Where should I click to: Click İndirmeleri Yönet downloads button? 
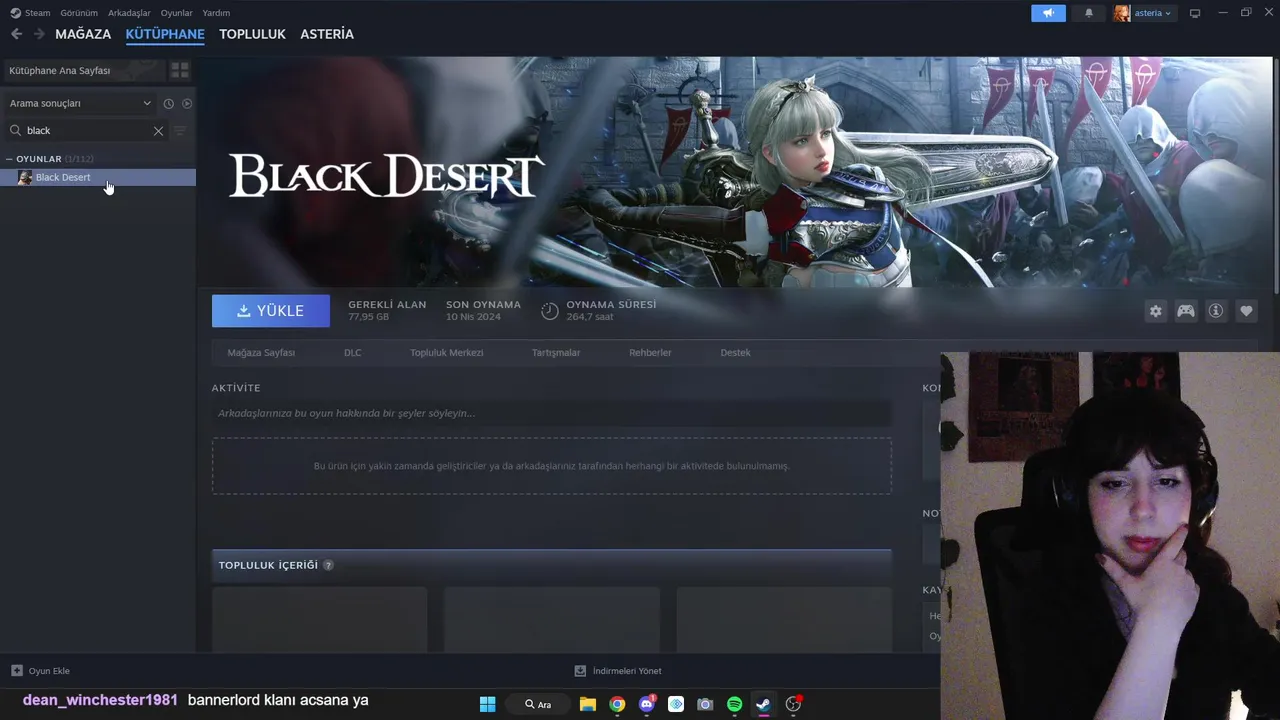pos(617,671)
